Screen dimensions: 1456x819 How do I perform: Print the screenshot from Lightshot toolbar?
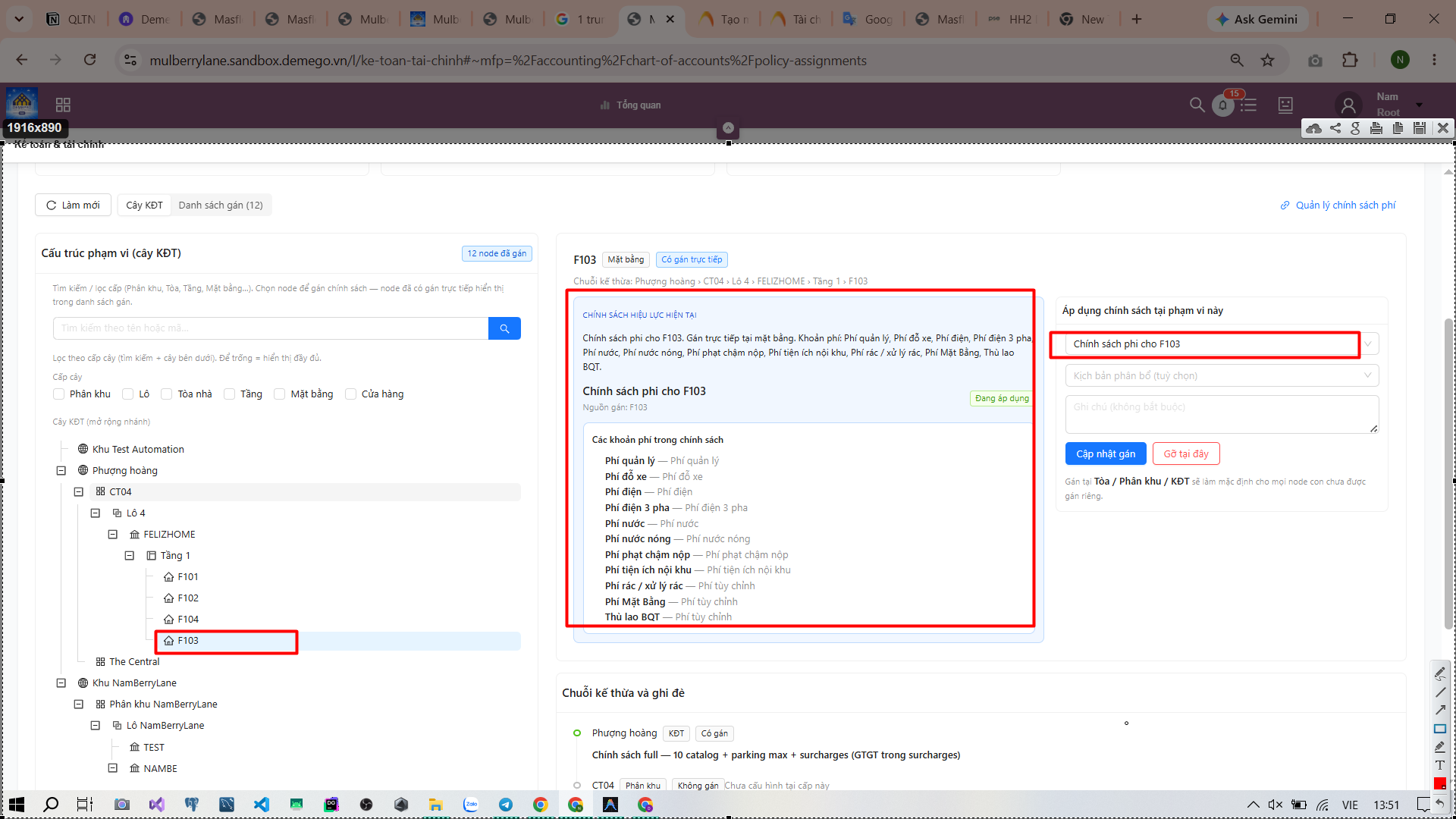click(x=1376, y=128)
